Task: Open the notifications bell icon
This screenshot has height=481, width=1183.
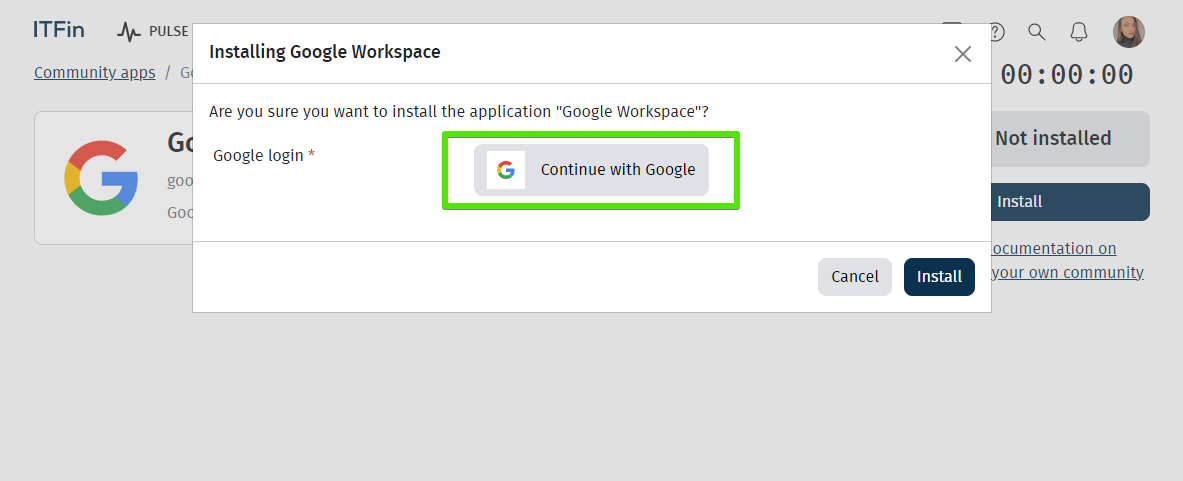Action: (x=1079, y=32)
